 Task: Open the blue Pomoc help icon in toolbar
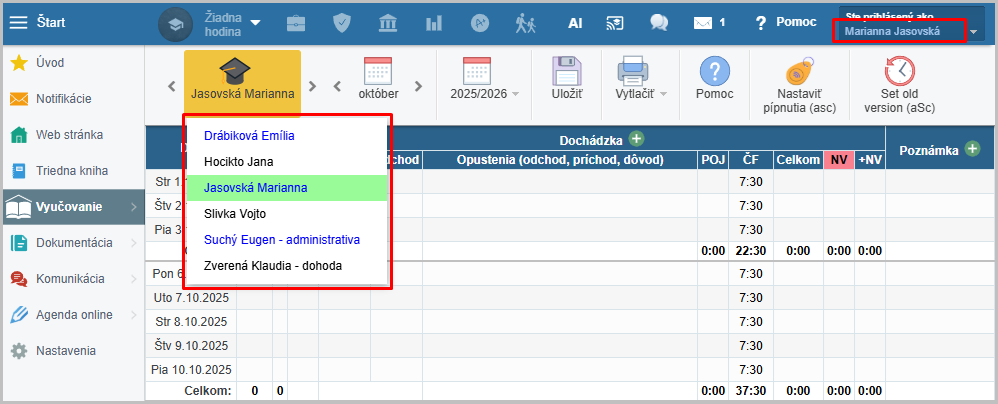[714, 71]
